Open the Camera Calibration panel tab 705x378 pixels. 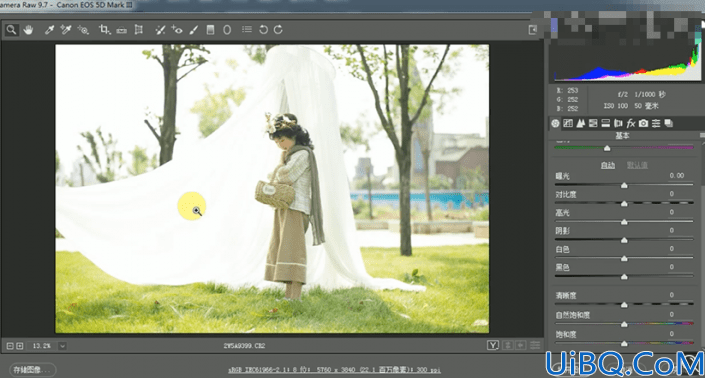(x=643, y=123)
